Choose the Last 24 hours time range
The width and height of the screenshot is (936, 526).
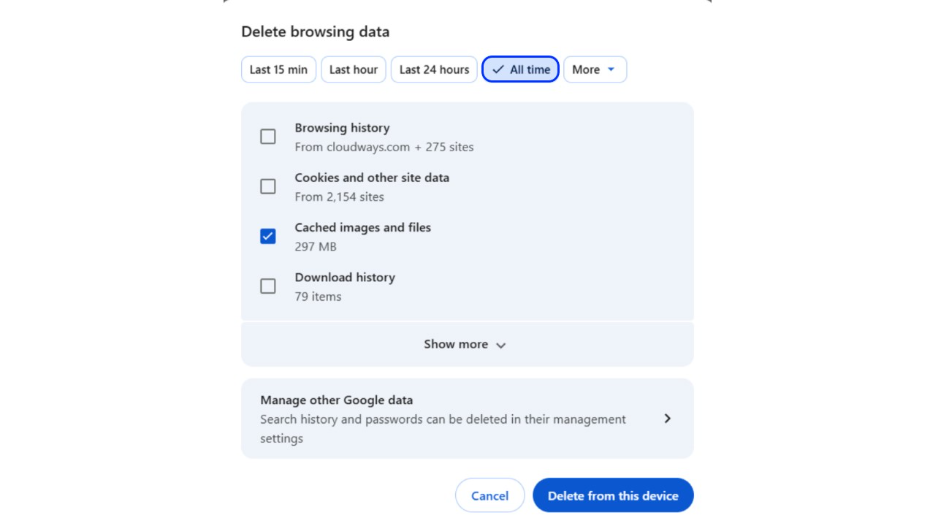(x=434, y=70)
